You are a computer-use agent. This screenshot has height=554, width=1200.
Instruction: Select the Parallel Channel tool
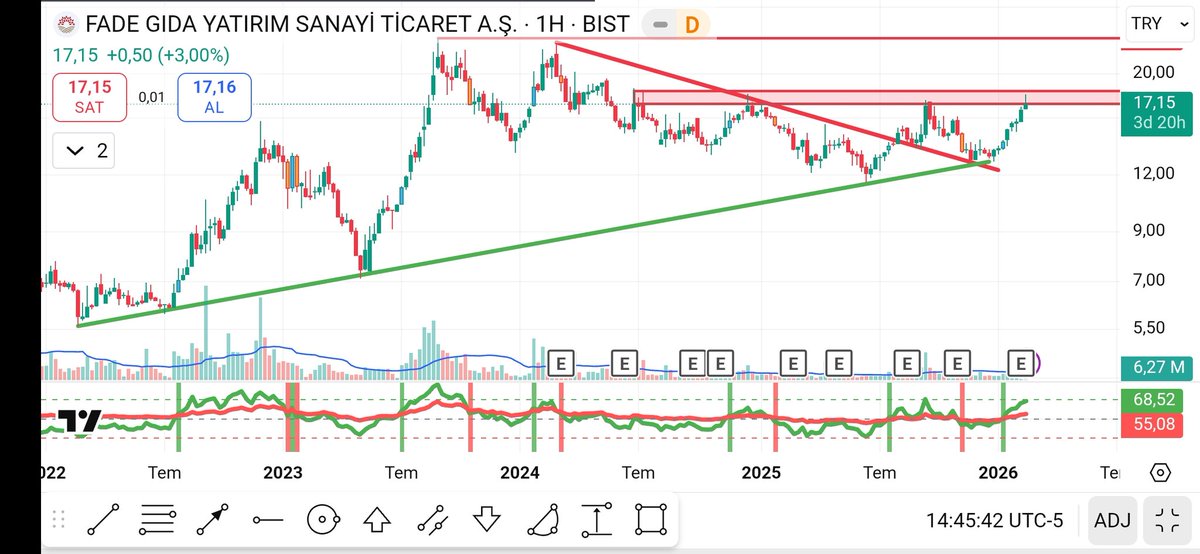coord(431,520)
